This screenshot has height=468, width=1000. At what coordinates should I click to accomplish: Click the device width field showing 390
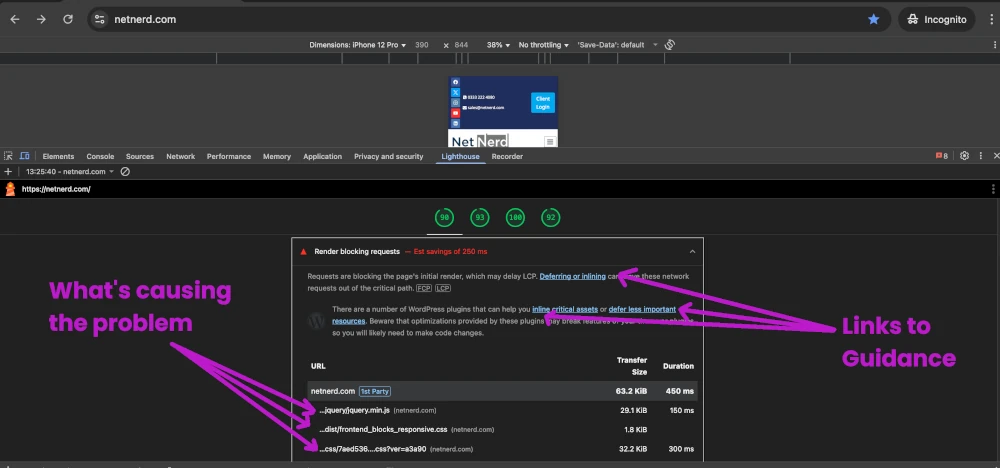[422, 45]
